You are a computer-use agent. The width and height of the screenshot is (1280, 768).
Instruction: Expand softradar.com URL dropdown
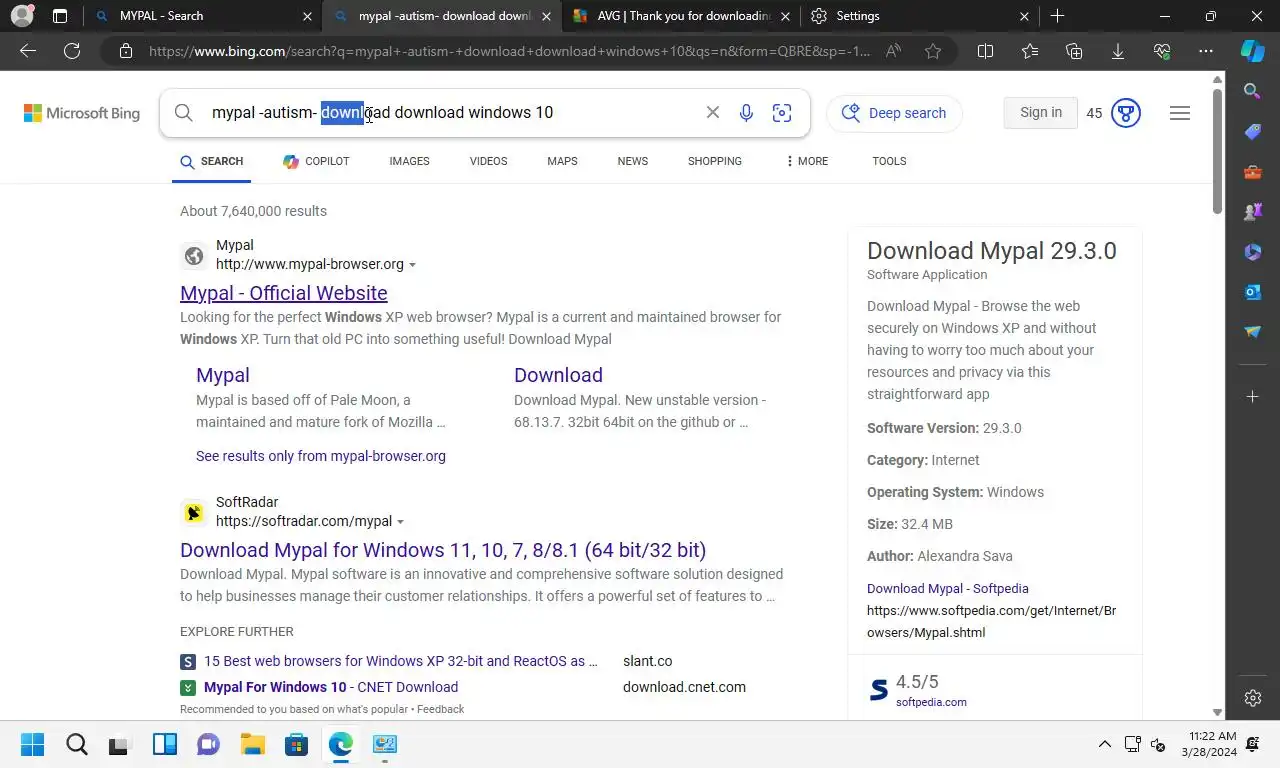coord(400,522)
